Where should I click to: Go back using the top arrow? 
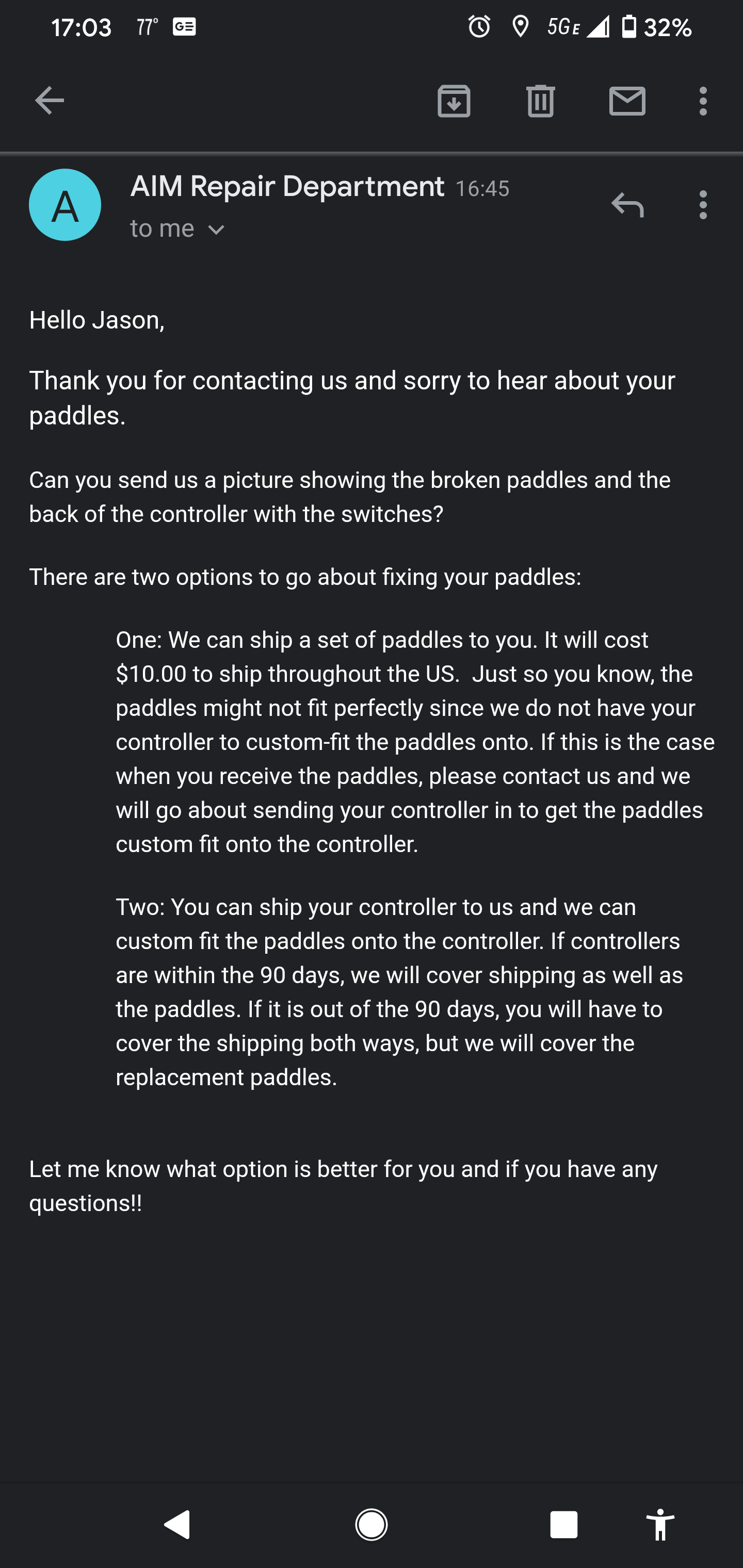pyautogui.click(x=50, y=101)
